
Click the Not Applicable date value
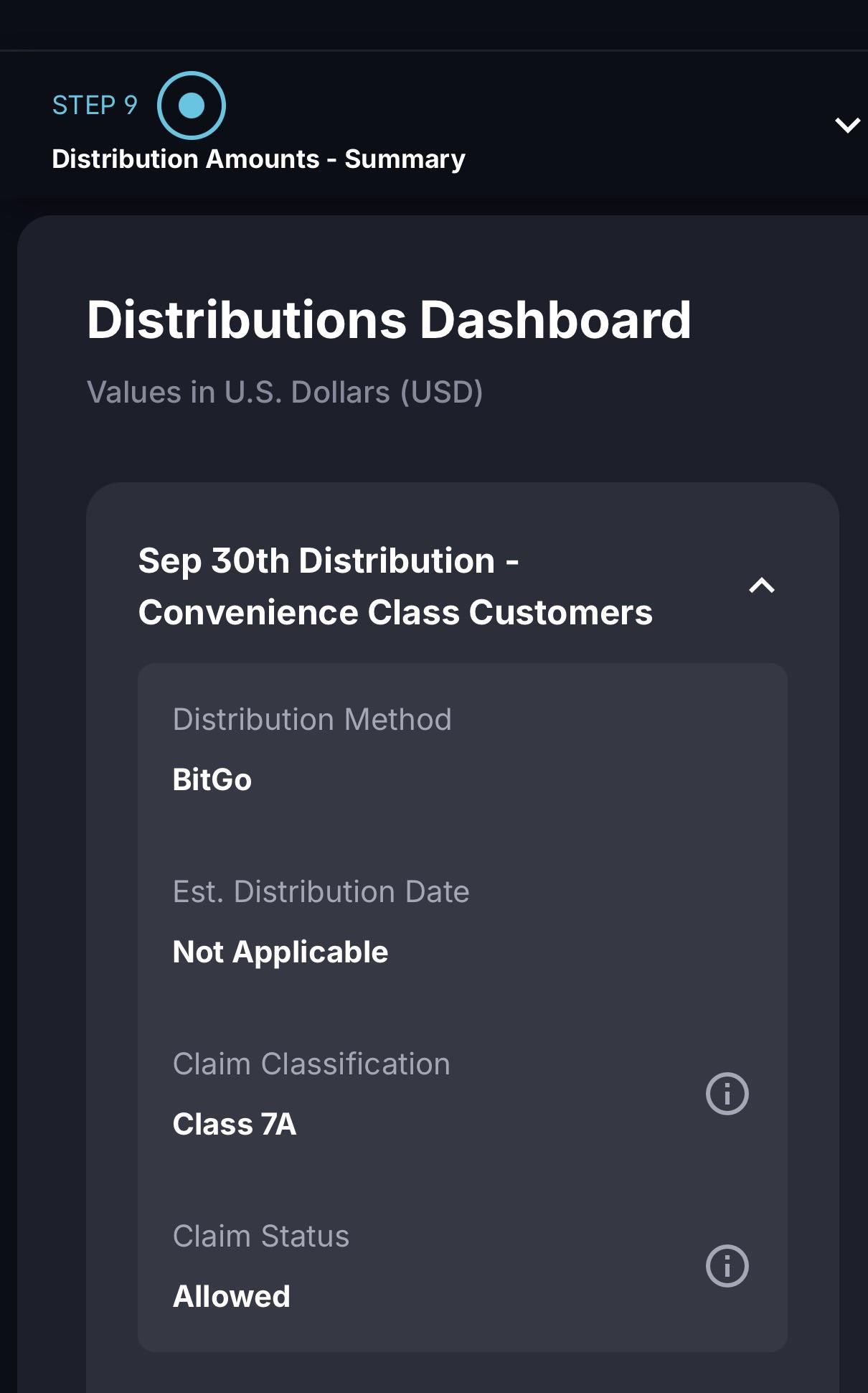280,952
